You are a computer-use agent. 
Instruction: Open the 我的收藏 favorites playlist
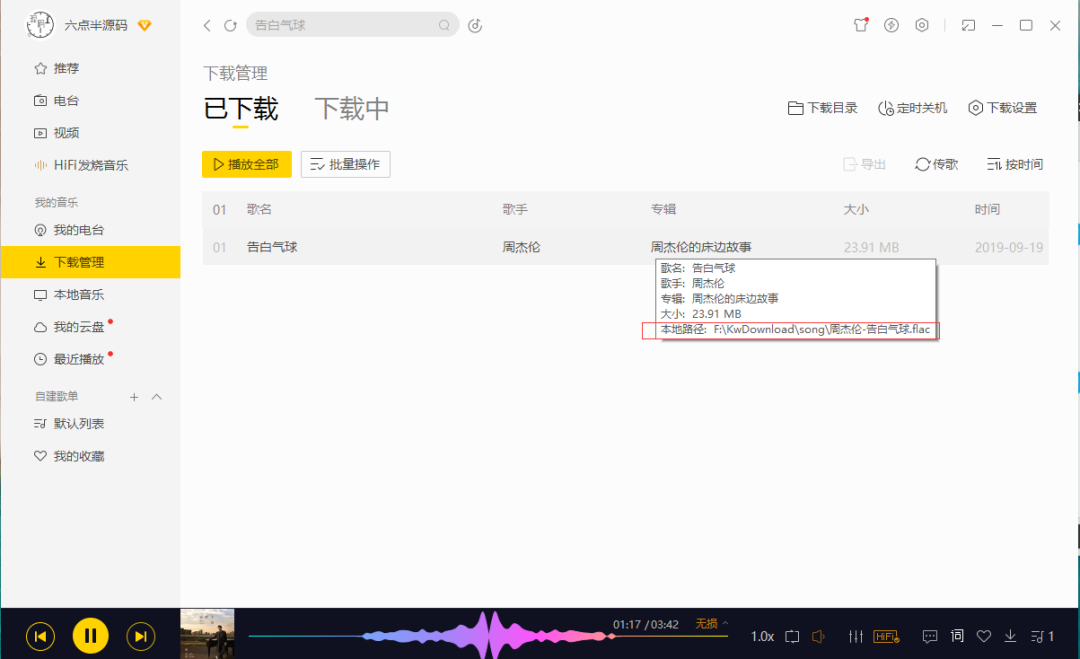pyautogui.click(x=70, y=456)
